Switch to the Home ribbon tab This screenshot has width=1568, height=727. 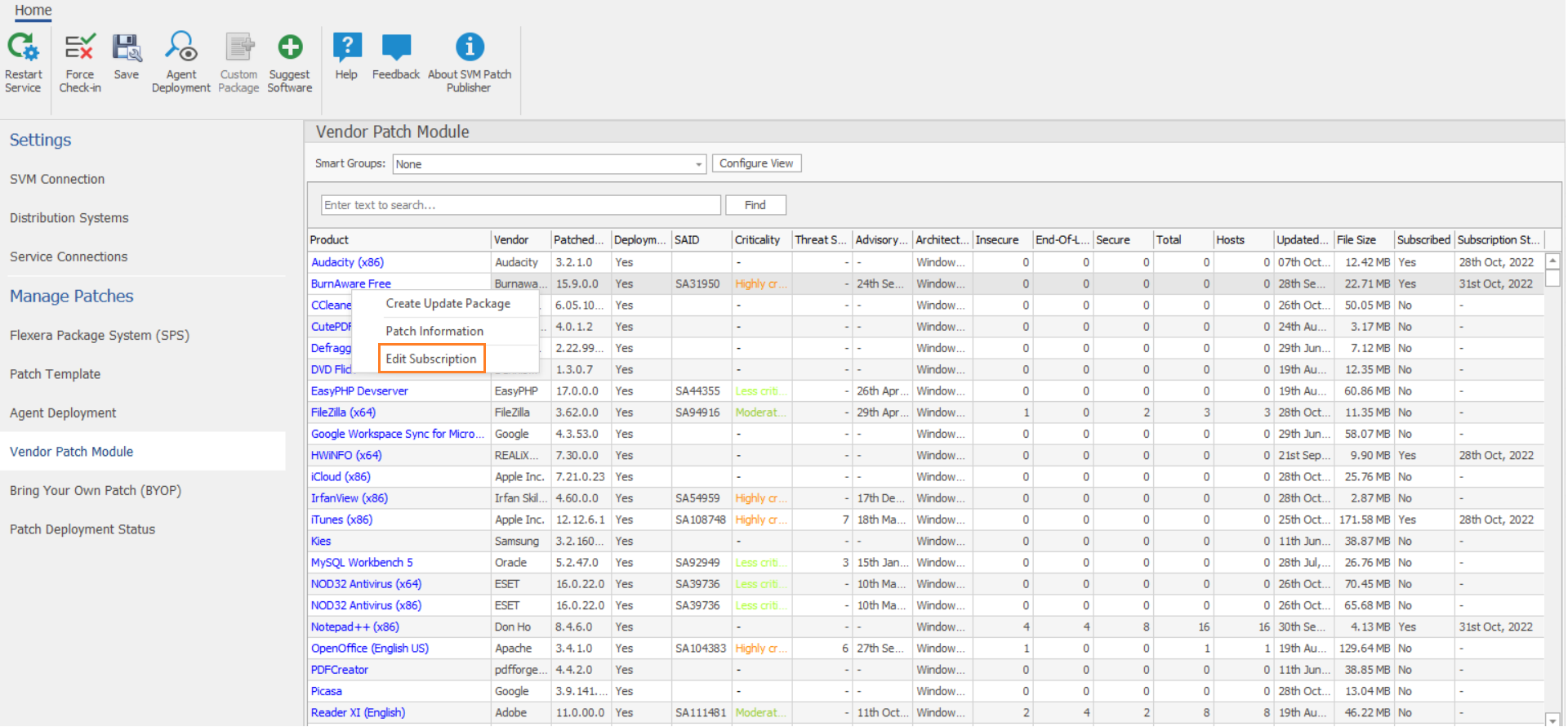point(33,10)
